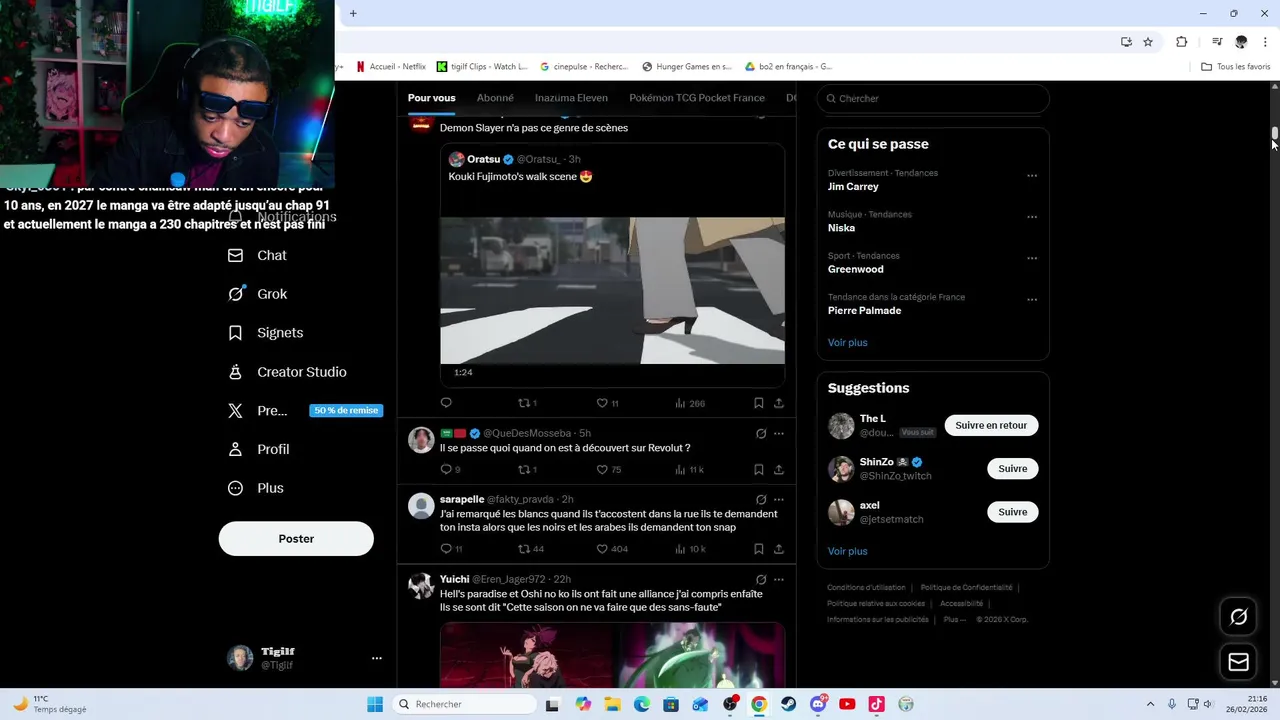Image resolution: width=1280 pixels, height=720 pixels.
Task: Repost sarapelle's post with 44 reposts
Action: click(x=530, y=549)
